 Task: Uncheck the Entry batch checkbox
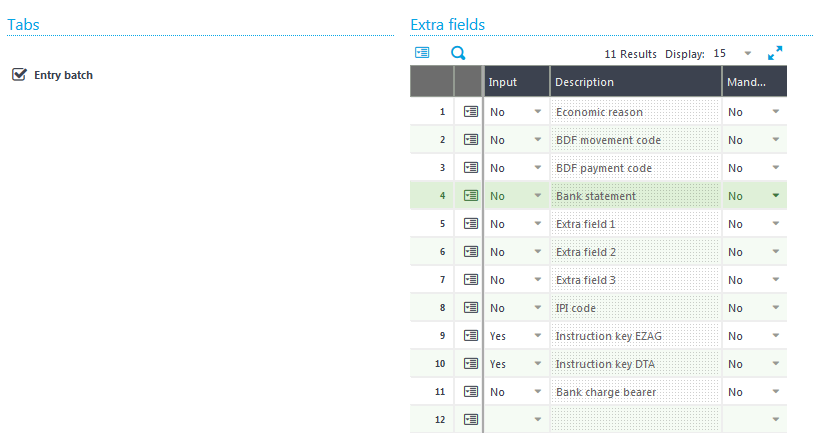(19, 75)
